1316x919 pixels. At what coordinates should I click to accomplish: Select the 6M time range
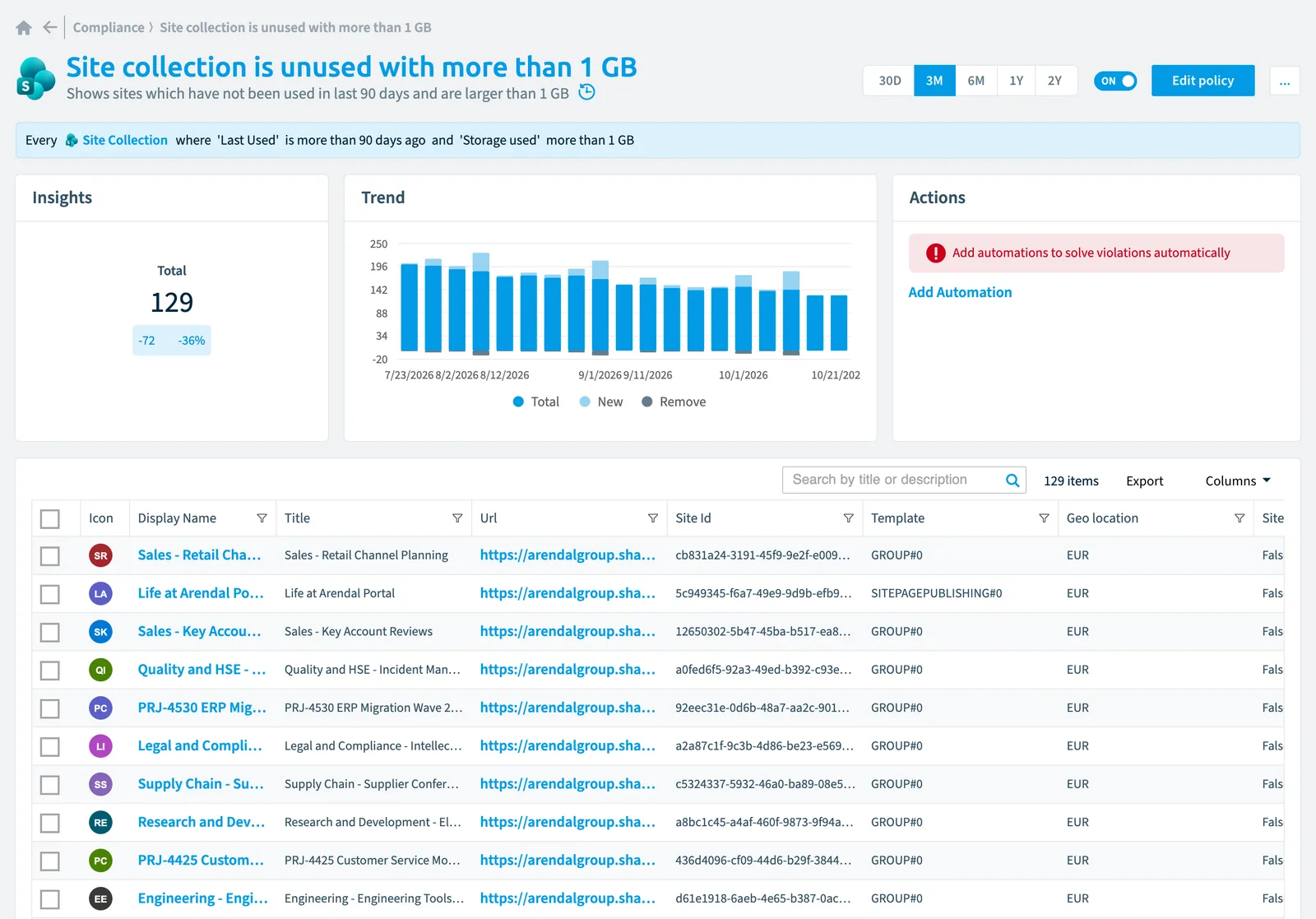point(976,81)
